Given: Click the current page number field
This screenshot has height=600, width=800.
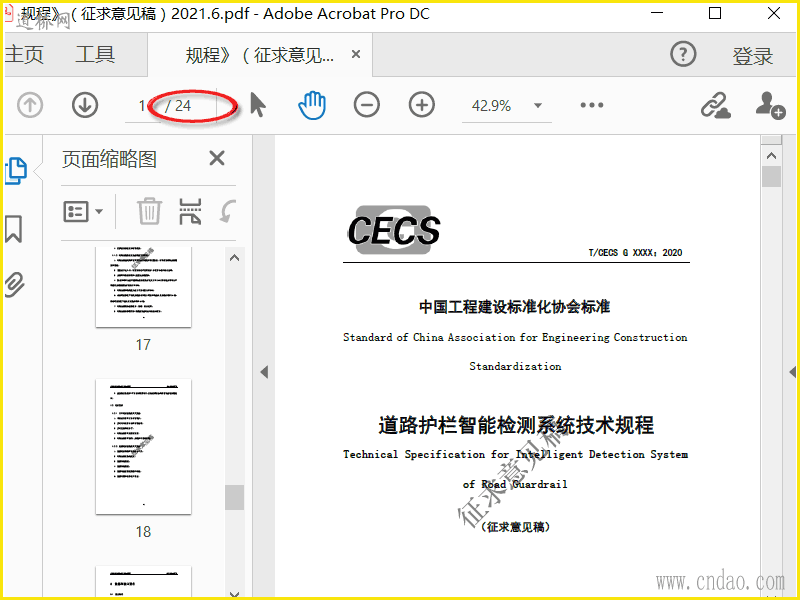Looking at the screenshot, I should (x=142, y=106).
